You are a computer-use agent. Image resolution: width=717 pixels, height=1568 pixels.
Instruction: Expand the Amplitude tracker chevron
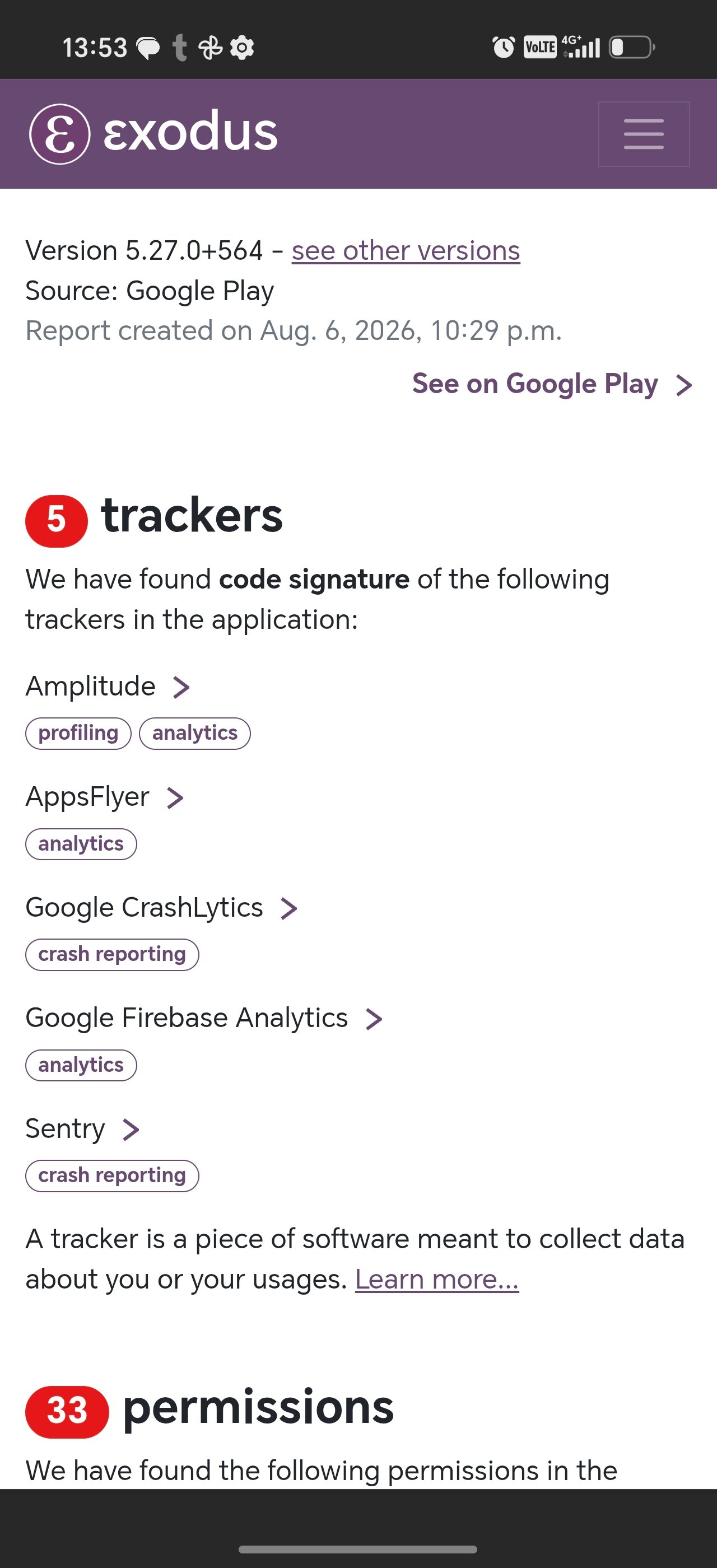coord(181,687)
